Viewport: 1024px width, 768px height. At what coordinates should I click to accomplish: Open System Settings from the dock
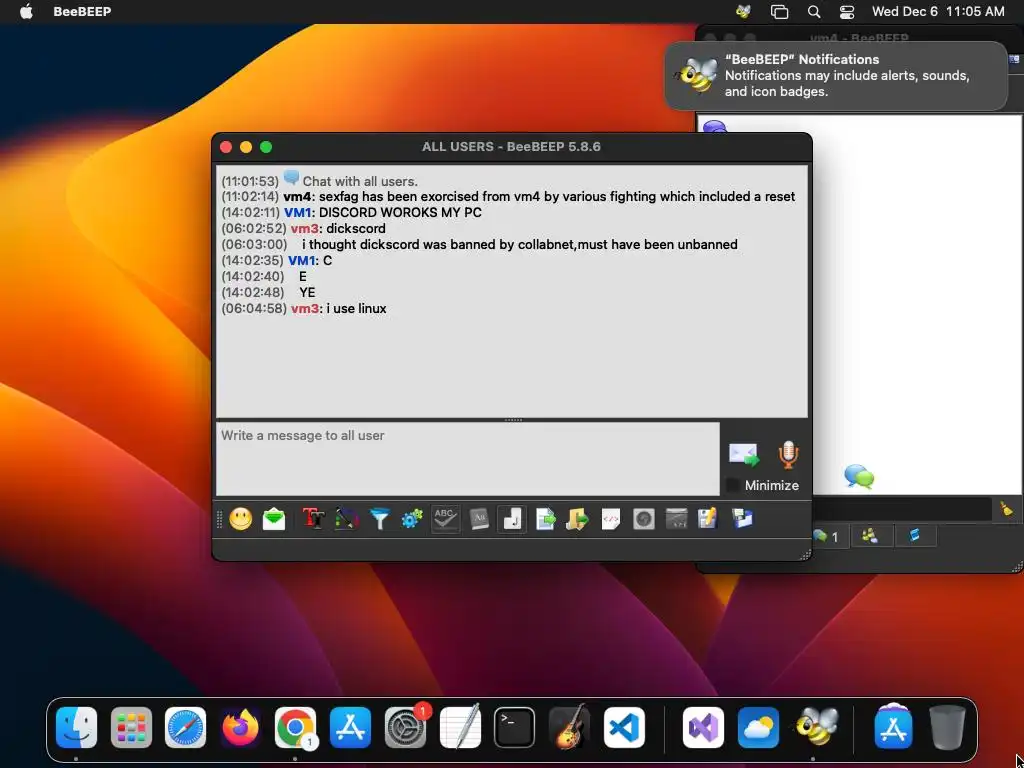405,728
